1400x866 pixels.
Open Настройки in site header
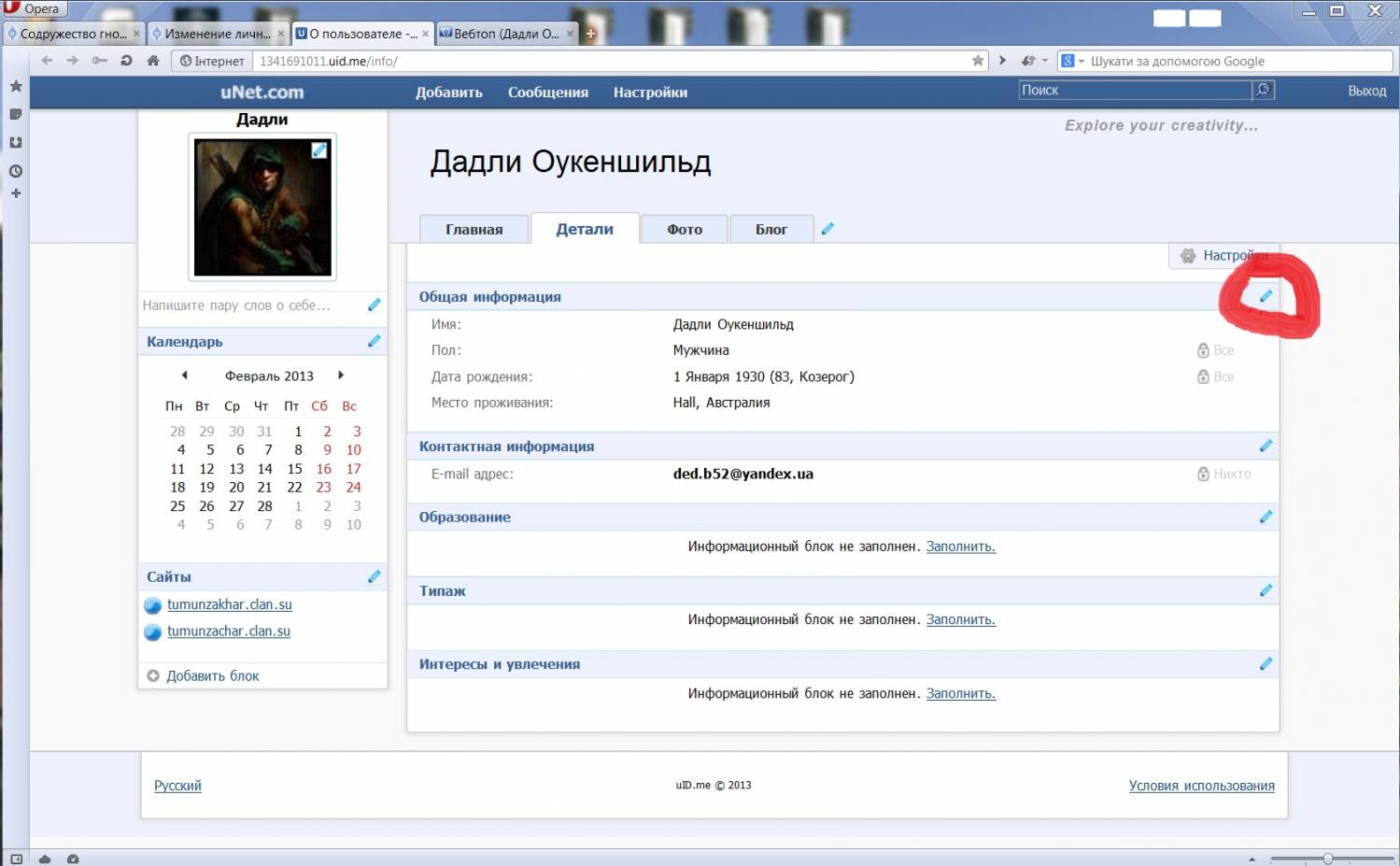click(x=650, y=92)
